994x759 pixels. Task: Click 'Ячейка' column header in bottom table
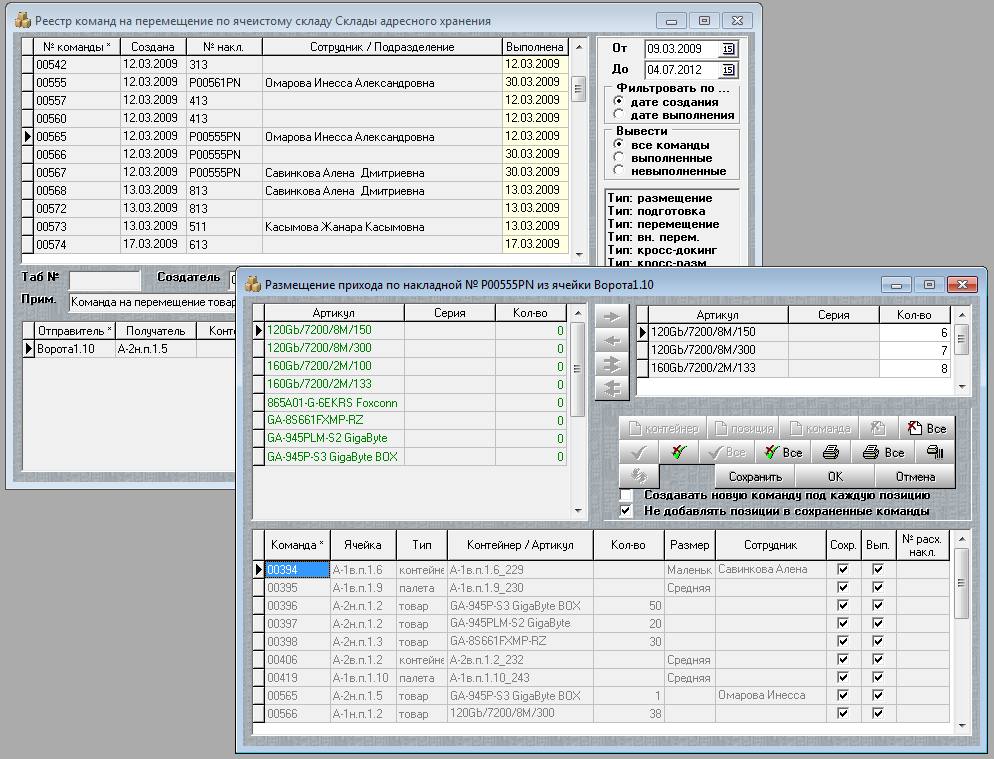pos(363,545)
